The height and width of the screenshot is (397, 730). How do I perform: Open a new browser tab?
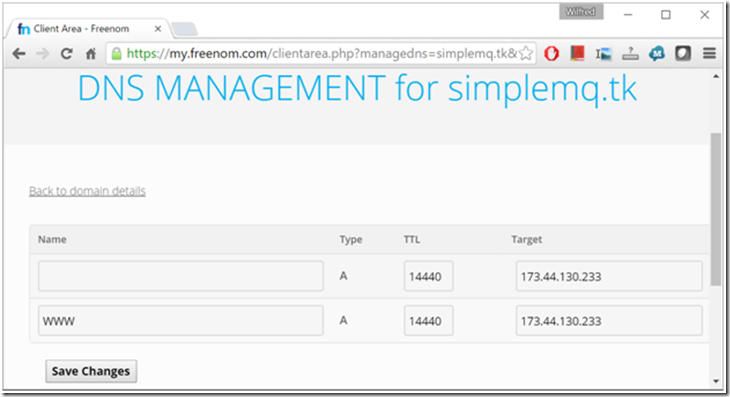184,29
